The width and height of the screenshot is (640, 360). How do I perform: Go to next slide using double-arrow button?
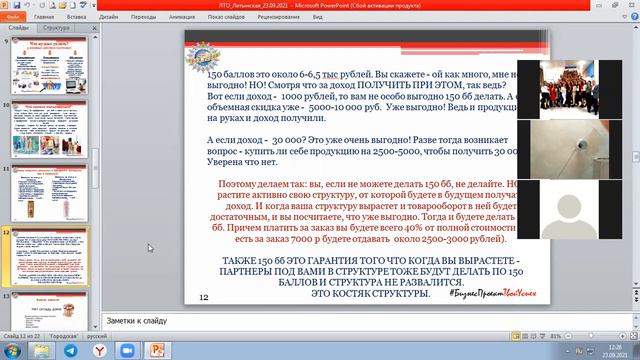[636, 300]
